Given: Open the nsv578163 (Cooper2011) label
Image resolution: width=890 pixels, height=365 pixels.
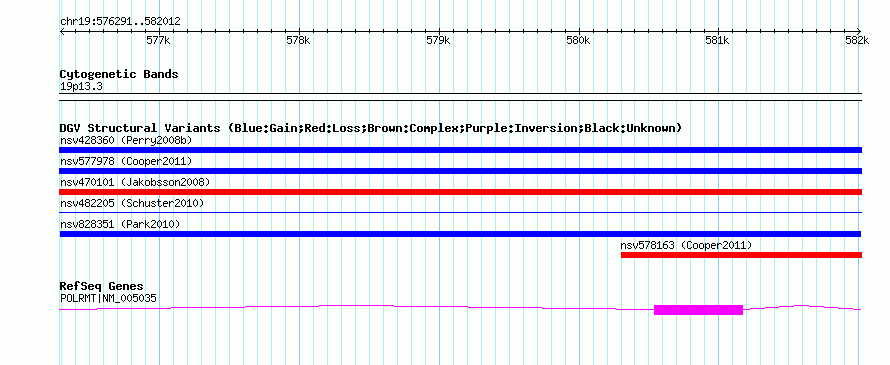Looking at the screenshot, I should pos(686,245).
